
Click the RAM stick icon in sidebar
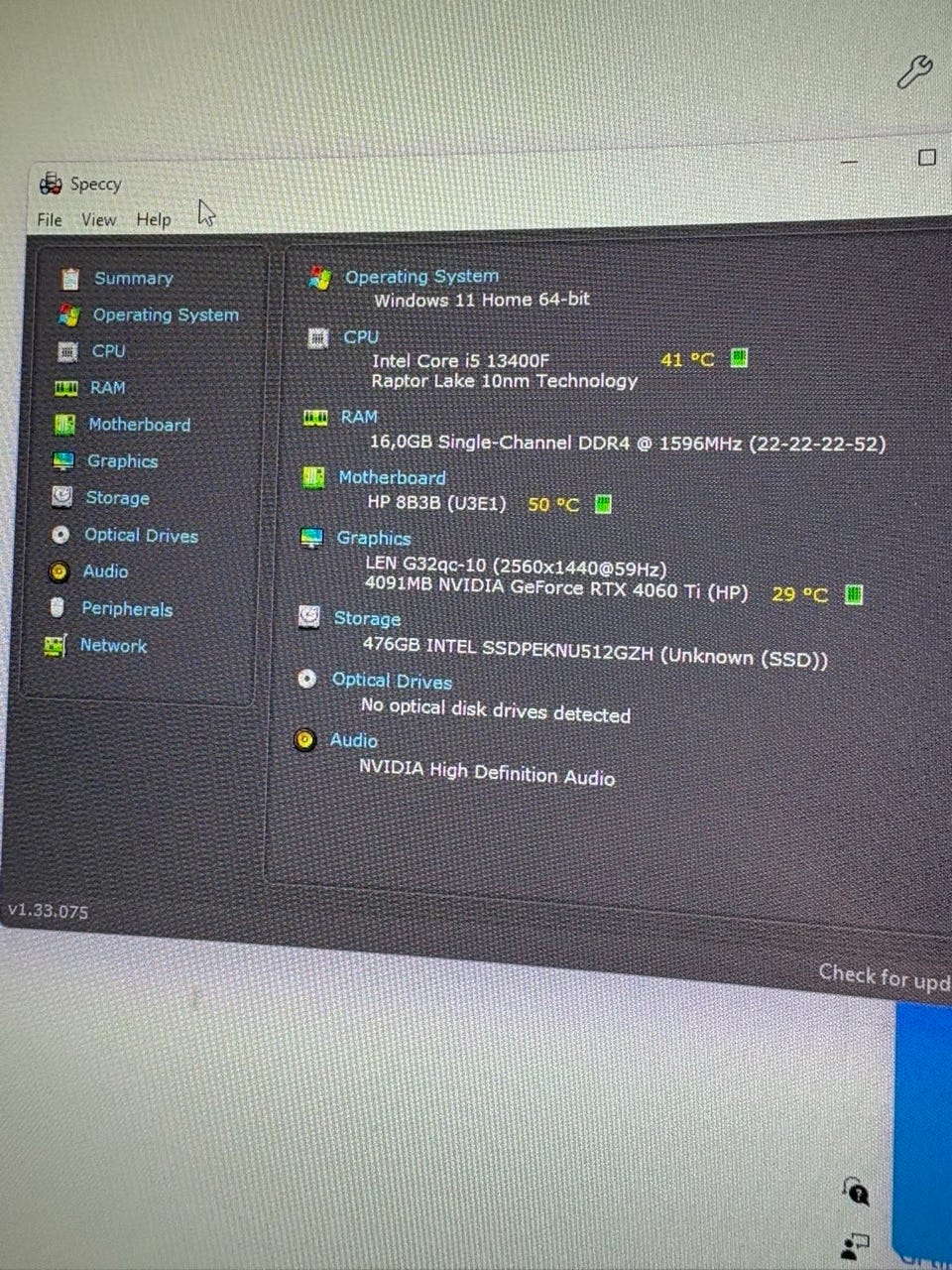pyautogui.click(x=65, y=388)
